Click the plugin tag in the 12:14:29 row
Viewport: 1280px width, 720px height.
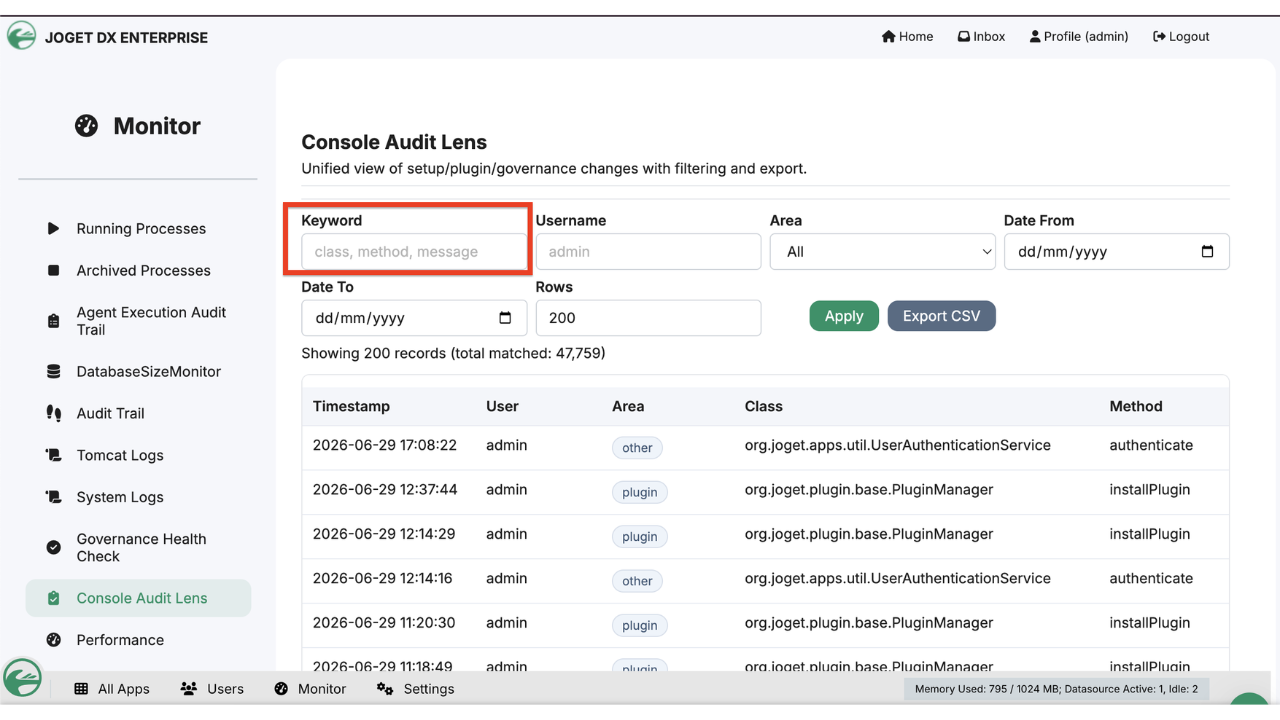(x=640, y=537)
